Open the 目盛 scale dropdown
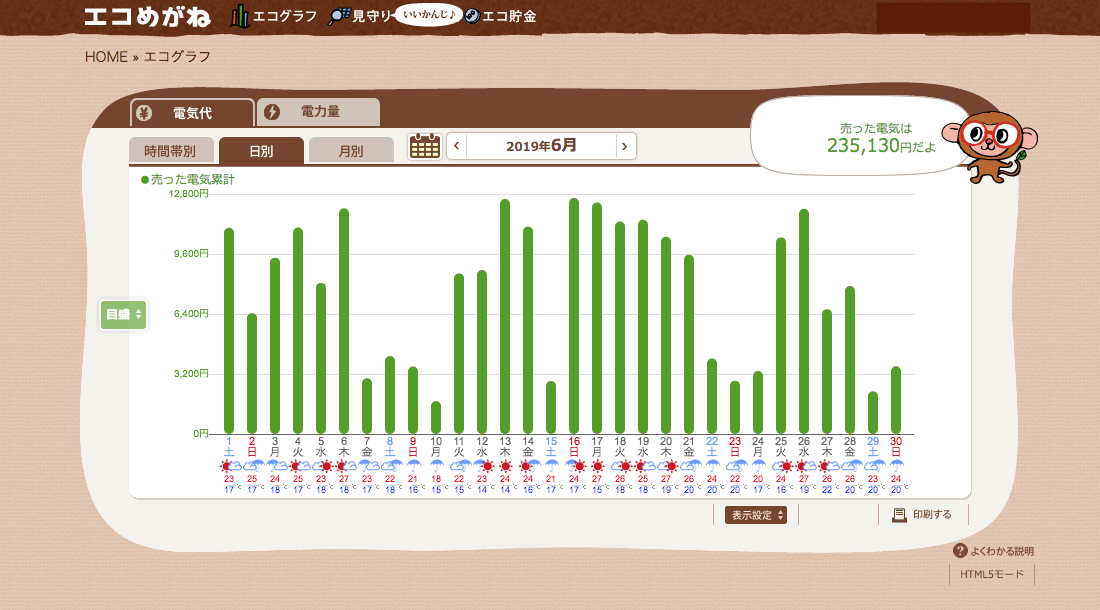The width and height of the screenshot is (1100, 610). pyautogui.click(x=123, y=315)
